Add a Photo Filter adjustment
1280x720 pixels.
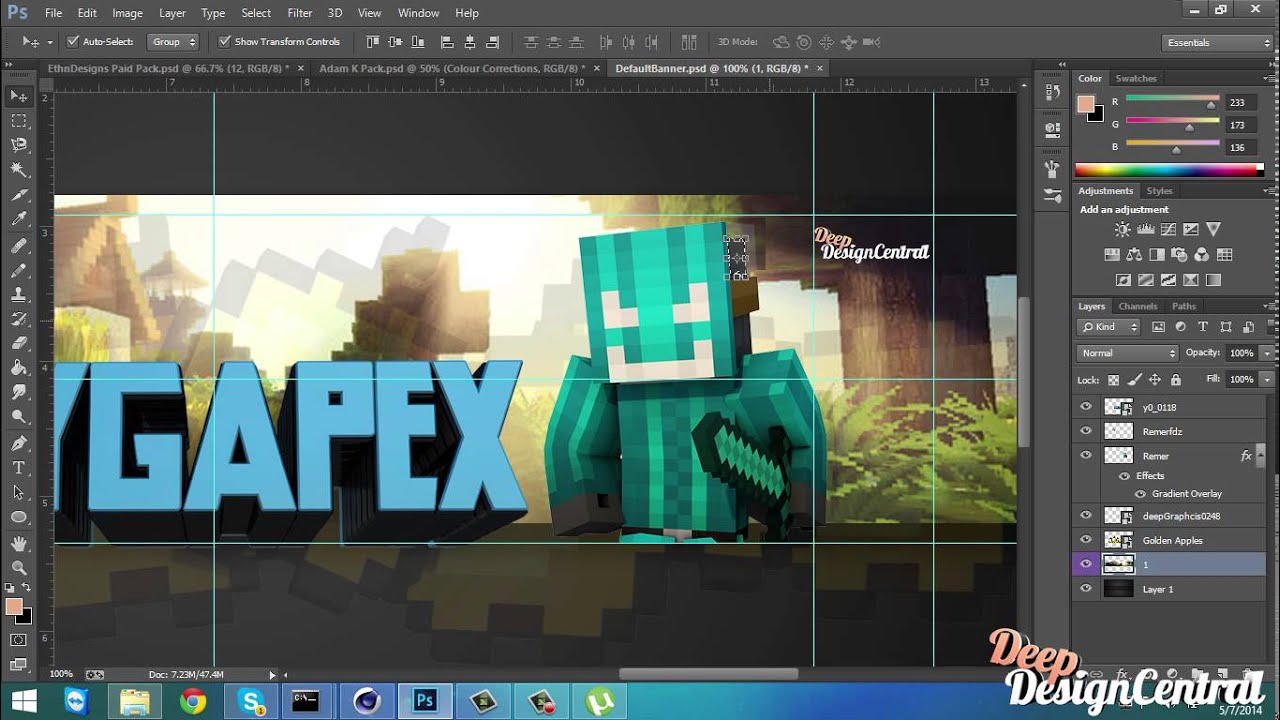click(1180, 255)
